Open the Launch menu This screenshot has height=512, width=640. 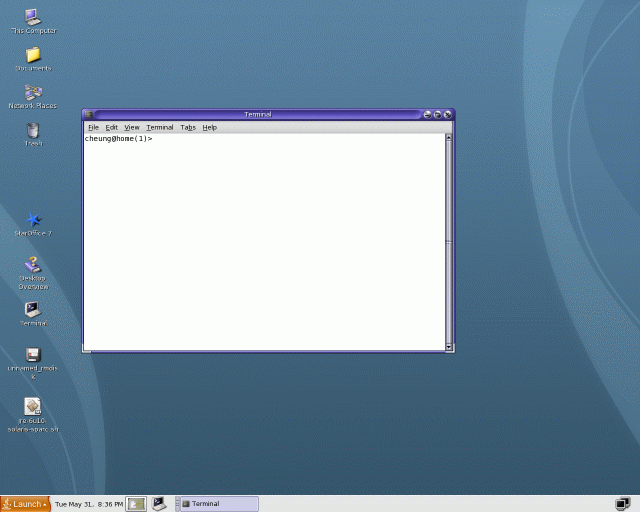click(25, 504)
